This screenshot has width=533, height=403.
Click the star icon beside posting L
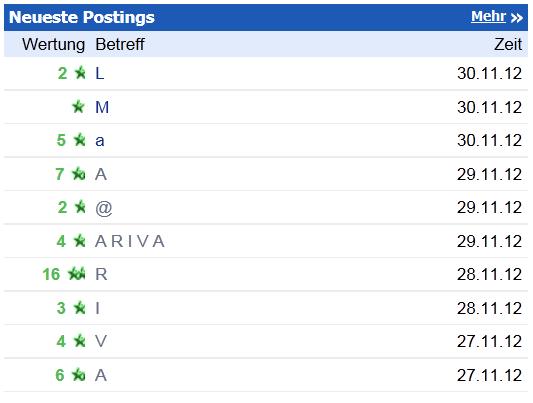coord(80,72)
